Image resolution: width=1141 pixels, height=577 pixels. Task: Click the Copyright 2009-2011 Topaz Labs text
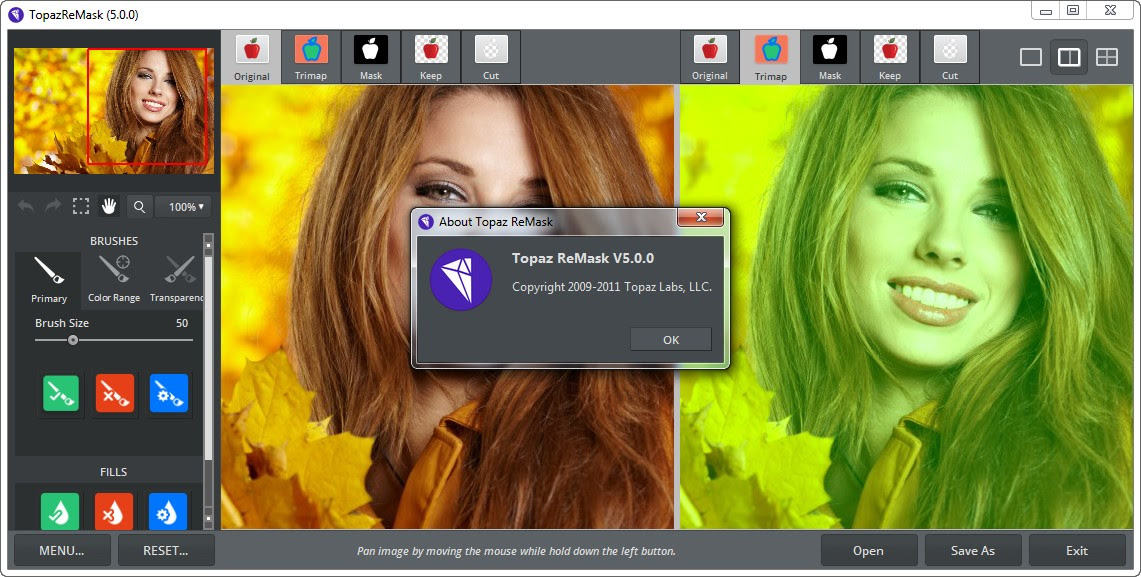pyautogui.click(x=612, y=287)
